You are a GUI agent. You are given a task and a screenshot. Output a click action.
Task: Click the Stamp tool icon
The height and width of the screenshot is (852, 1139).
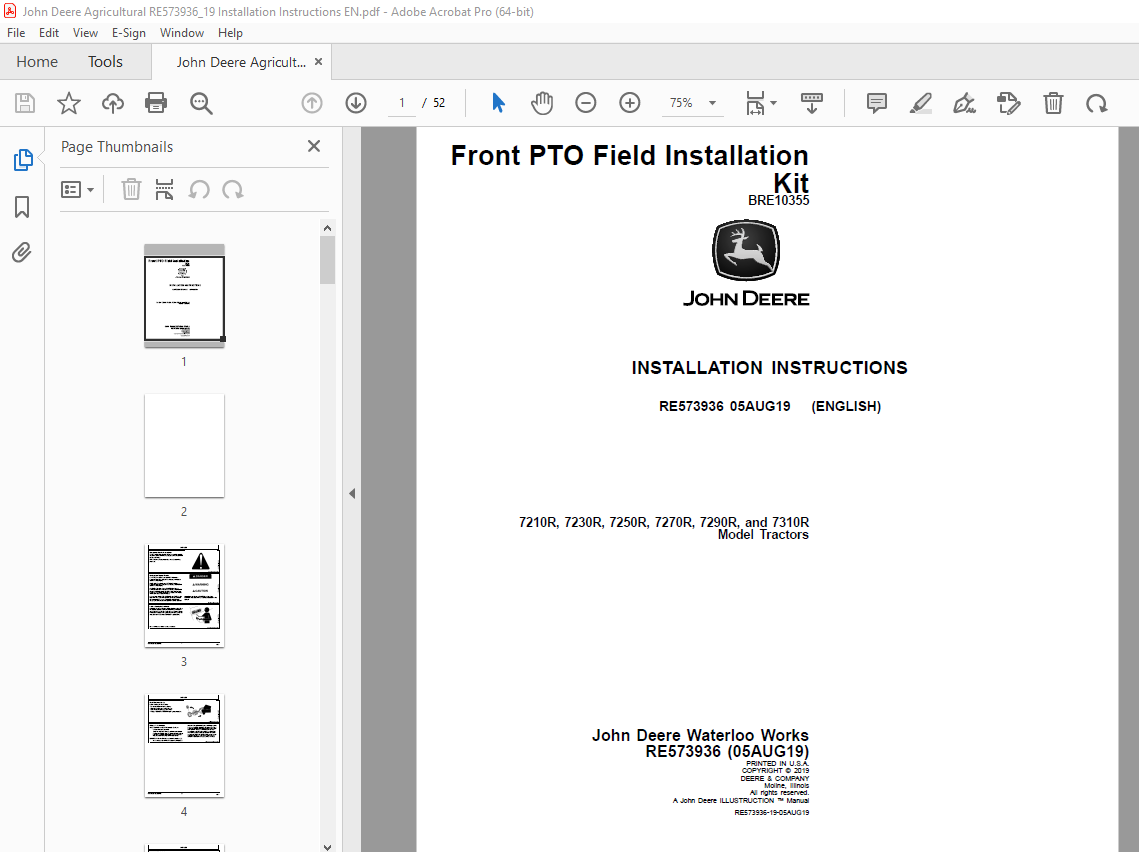pyautogui.click(x=1008, y=103)
